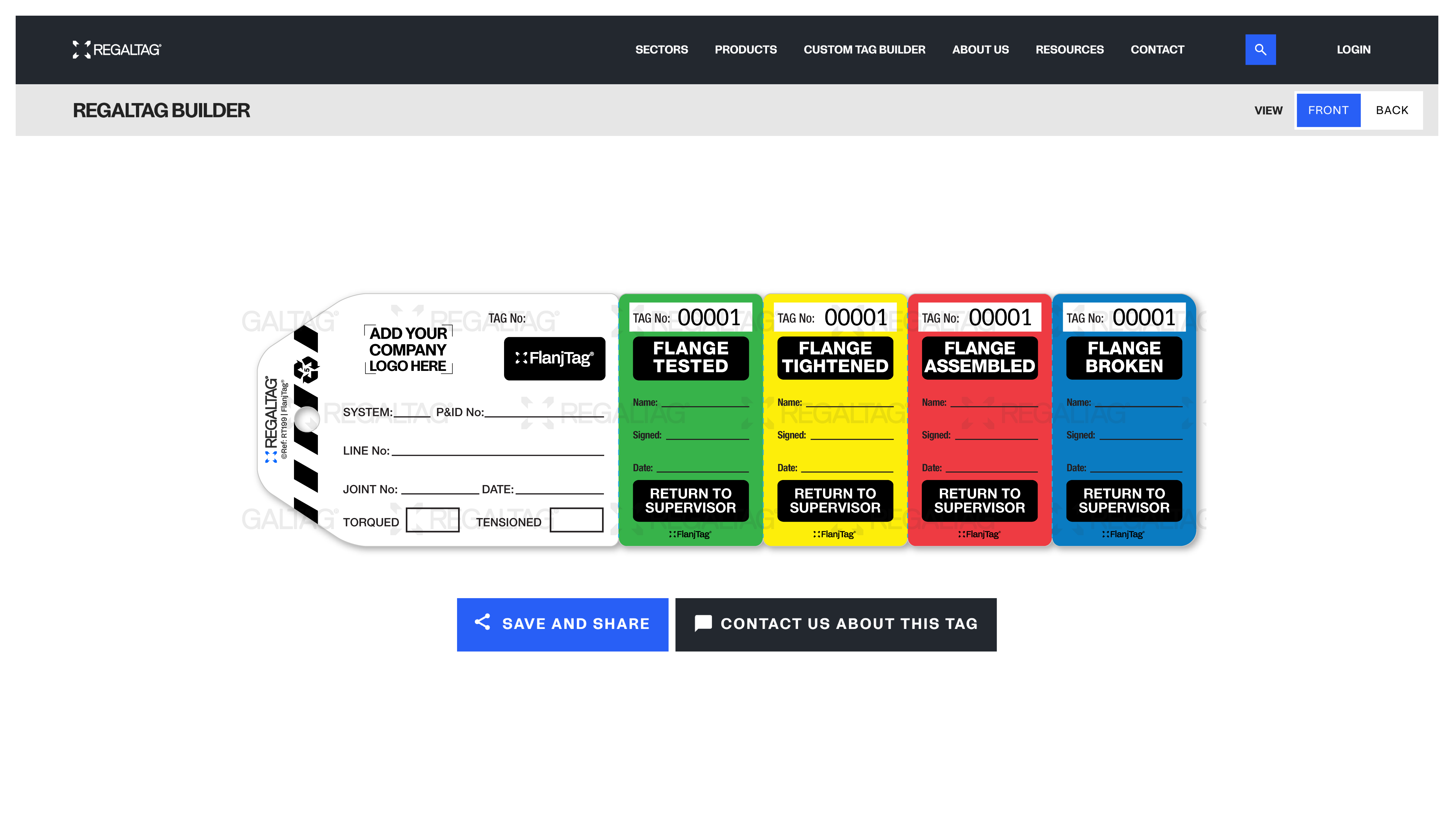
Task: Open the Sectors menu
Action: [x=661, y=50]
